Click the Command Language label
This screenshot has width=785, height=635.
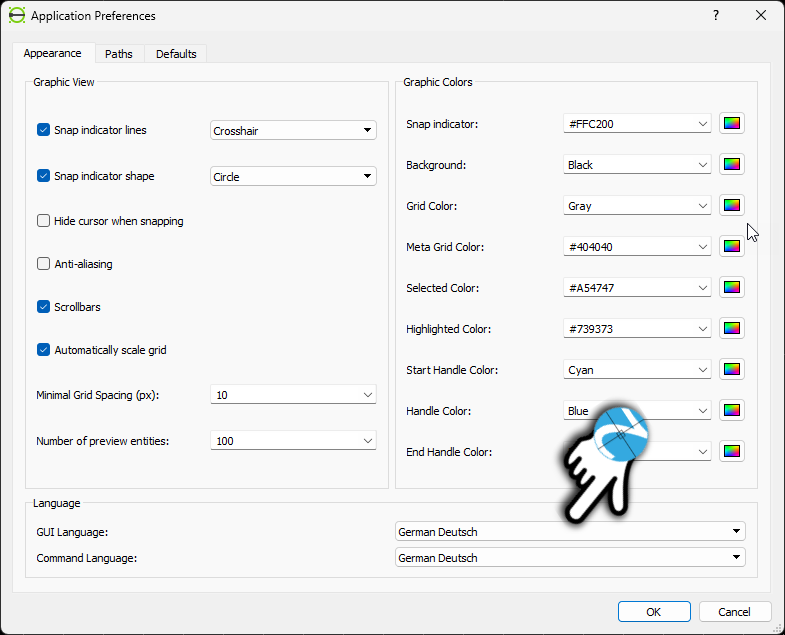pos(87,558)
